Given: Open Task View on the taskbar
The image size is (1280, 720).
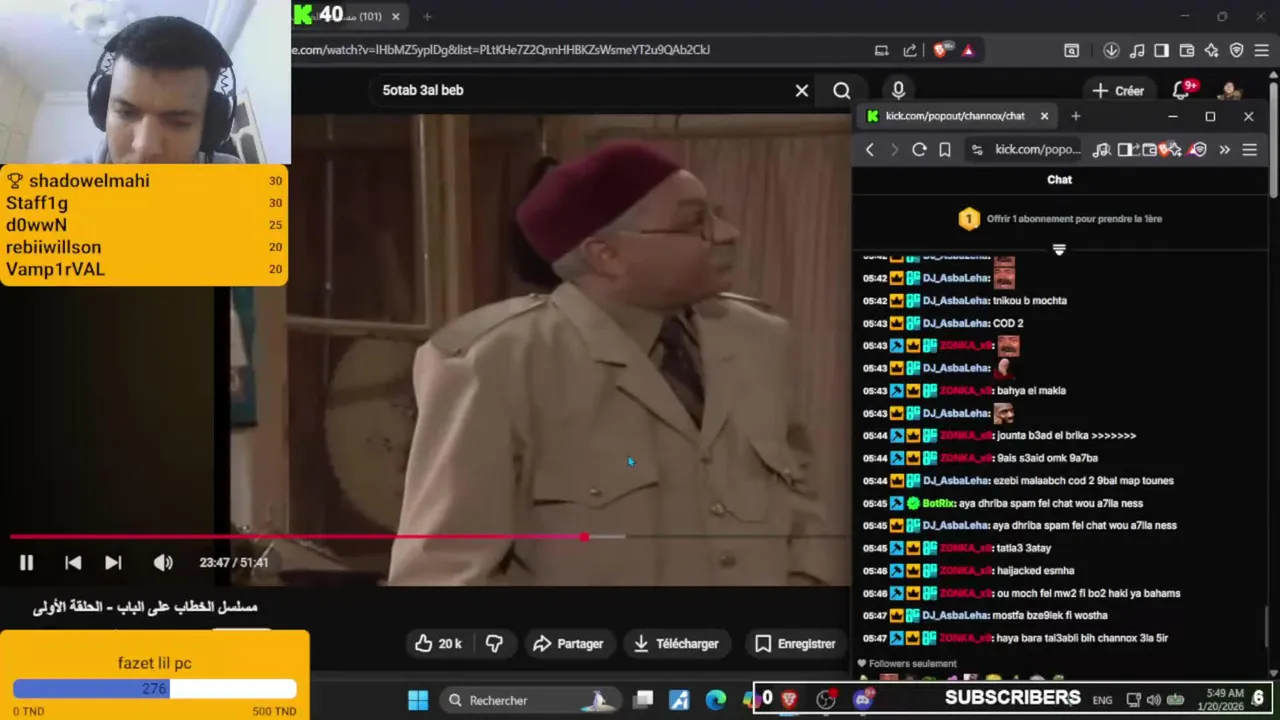Looking at the screenshot, I should point(644,700).
